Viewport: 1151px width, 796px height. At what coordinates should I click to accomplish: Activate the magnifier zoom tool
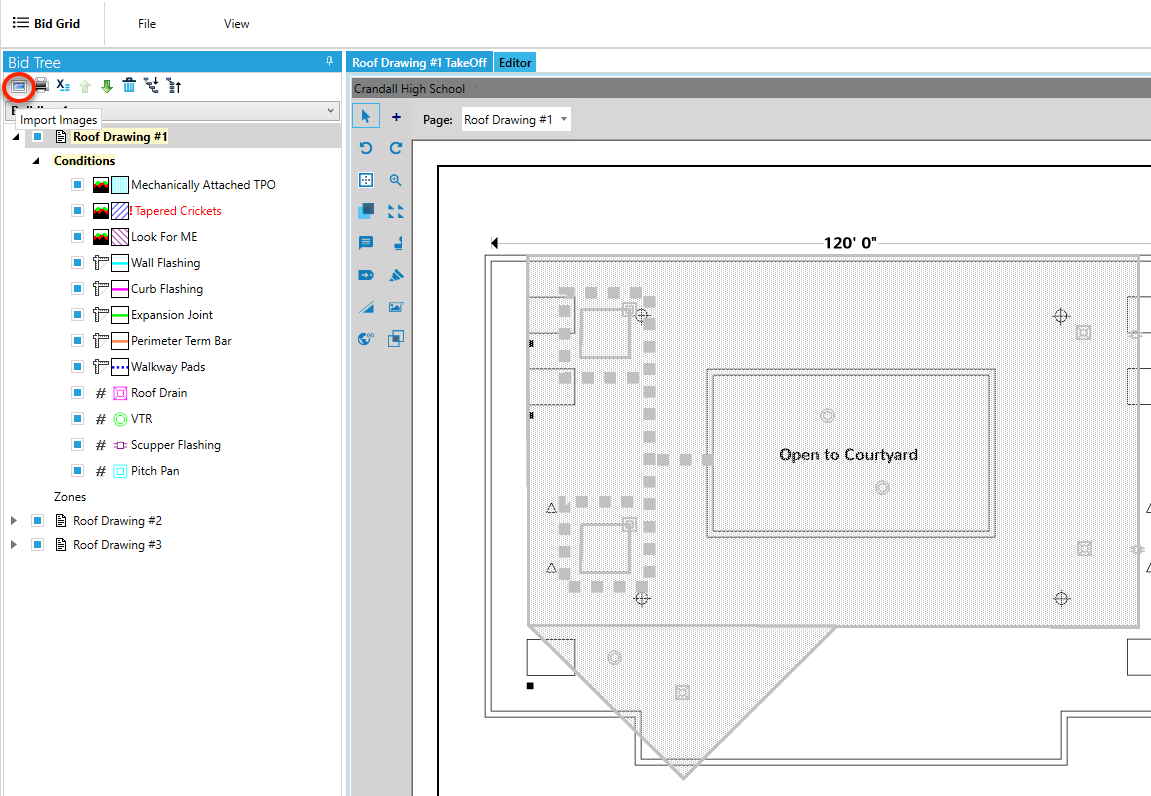(x=396, y=180)
